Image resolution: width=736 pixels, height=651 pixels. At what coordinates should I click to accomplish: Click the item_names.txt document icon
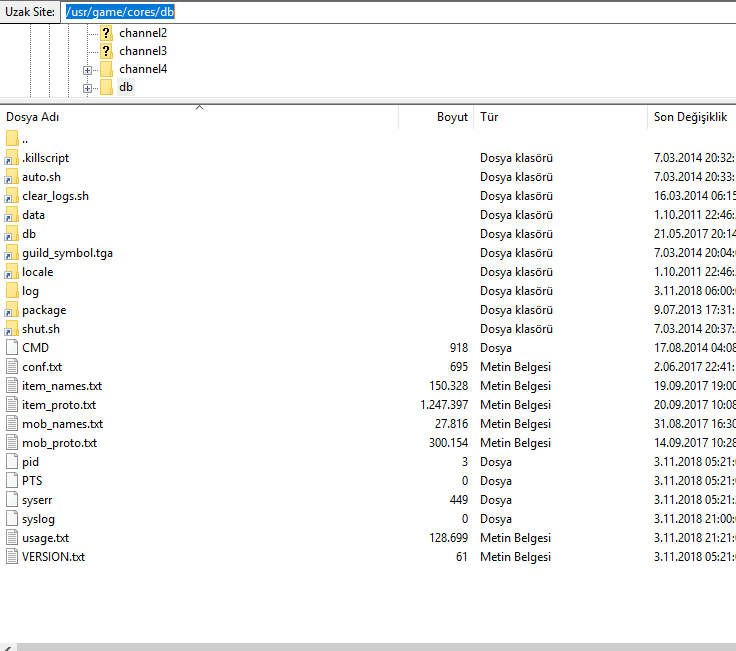(x=12, y=386)
